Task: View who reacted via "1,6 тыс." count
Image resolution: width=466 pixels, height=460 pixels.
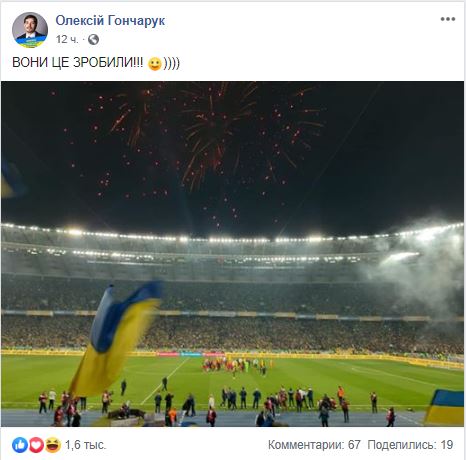Action: (85, 445)
